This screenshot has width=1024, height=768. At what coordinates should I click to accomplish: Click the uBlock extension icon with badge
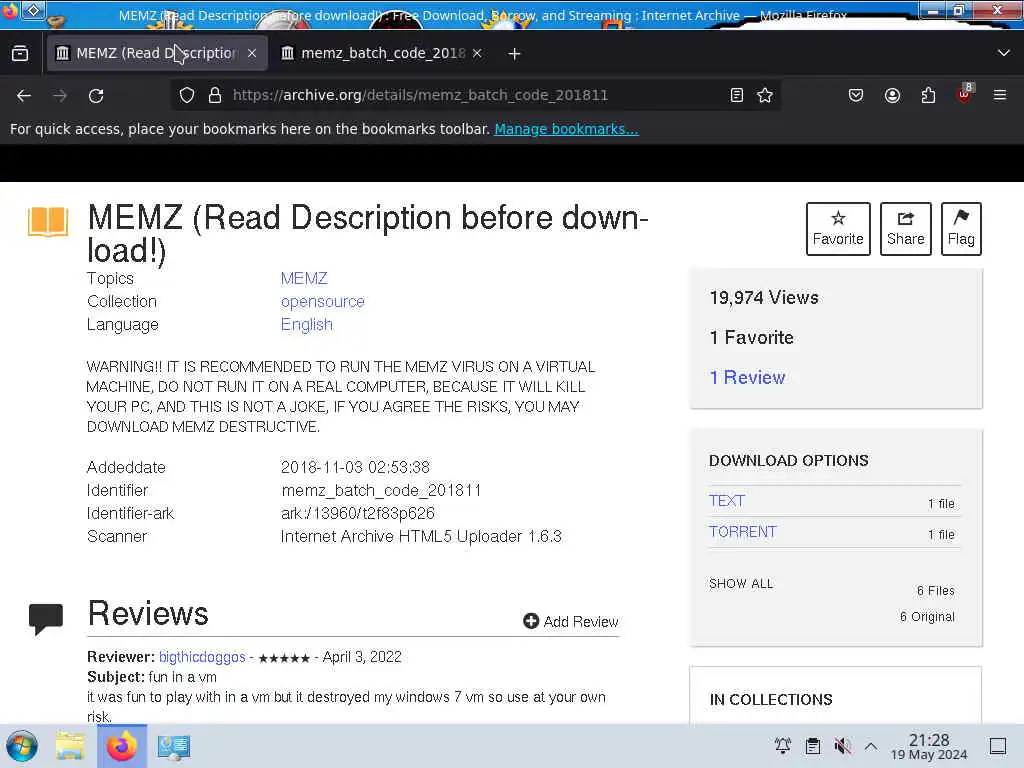965,94
